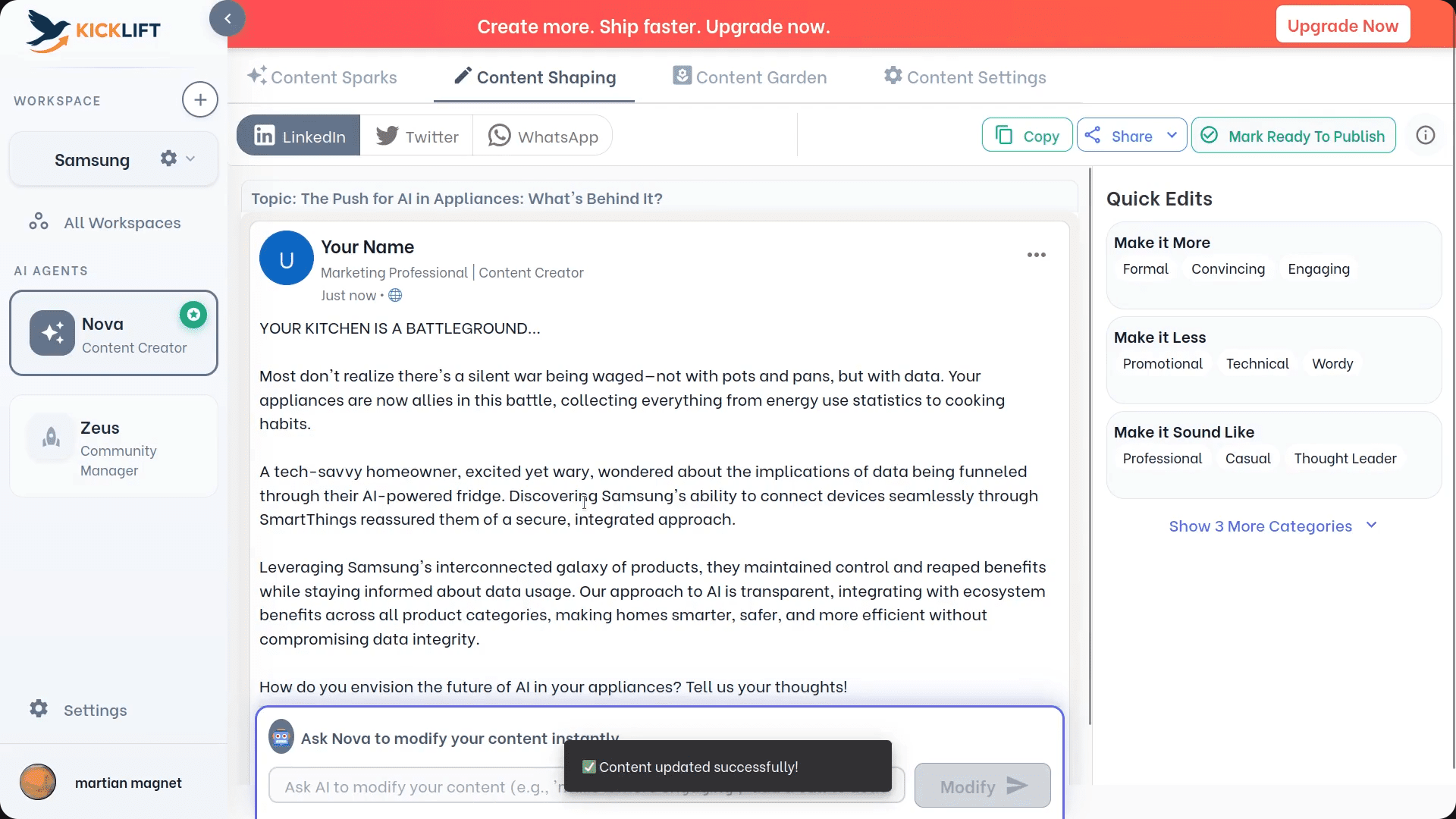Click the Upgrade Now button
This screenshot has width=1456, height=819.
pos(1342,26)
